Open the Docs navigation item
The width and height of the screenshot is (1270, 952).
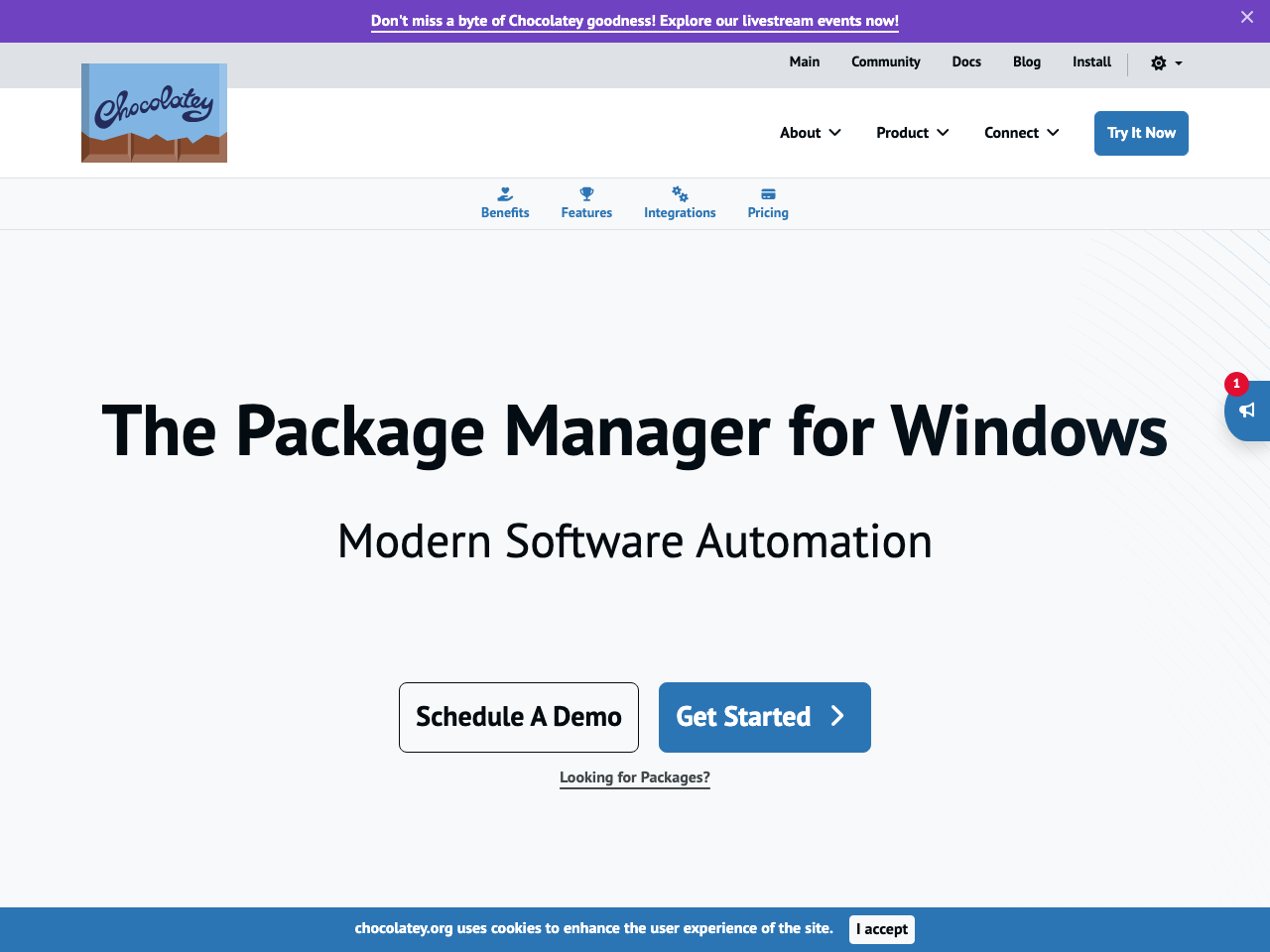[x=966, y=61]
